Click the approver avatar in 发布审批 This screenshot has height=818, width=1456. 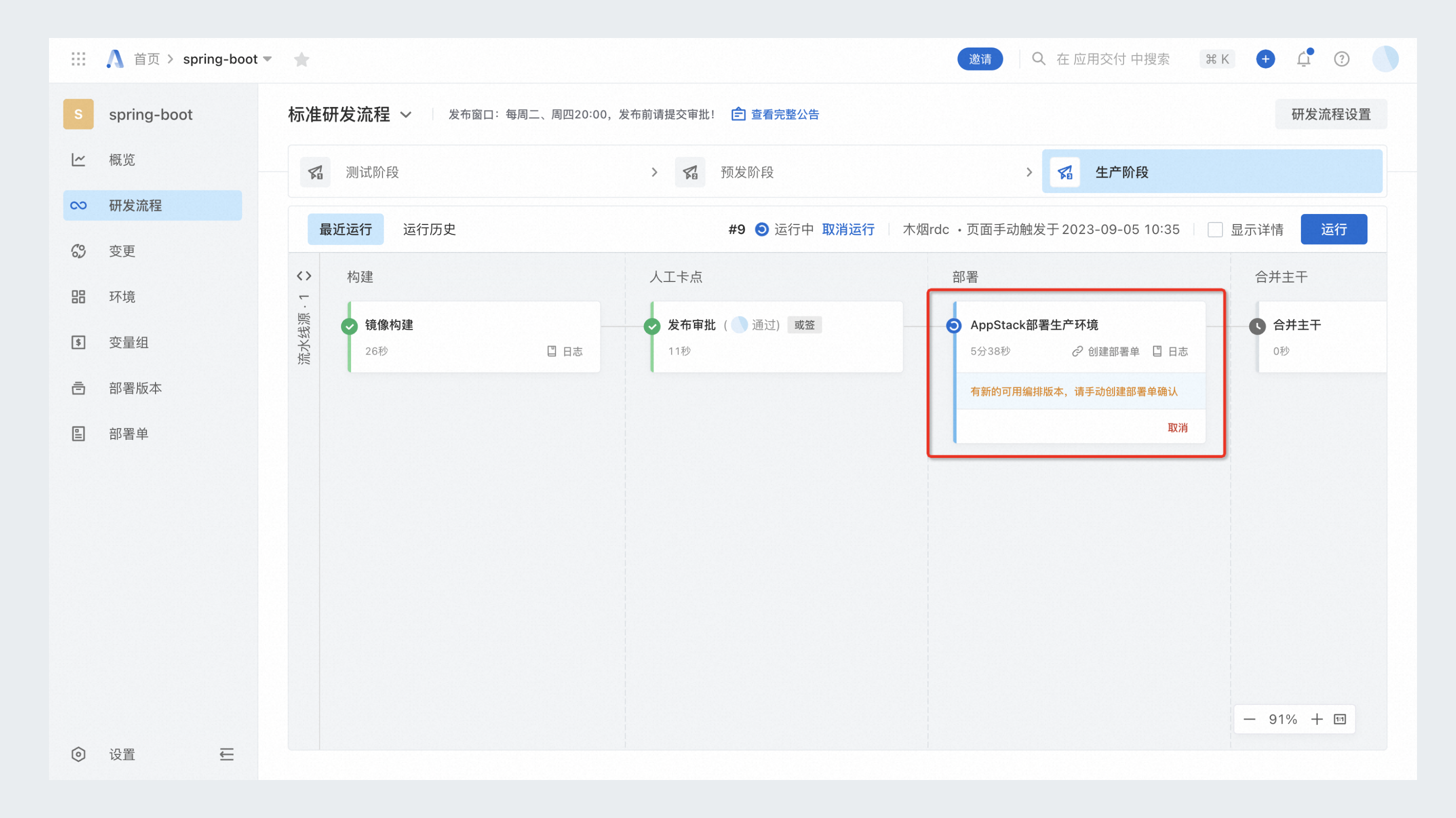[739, 324]
